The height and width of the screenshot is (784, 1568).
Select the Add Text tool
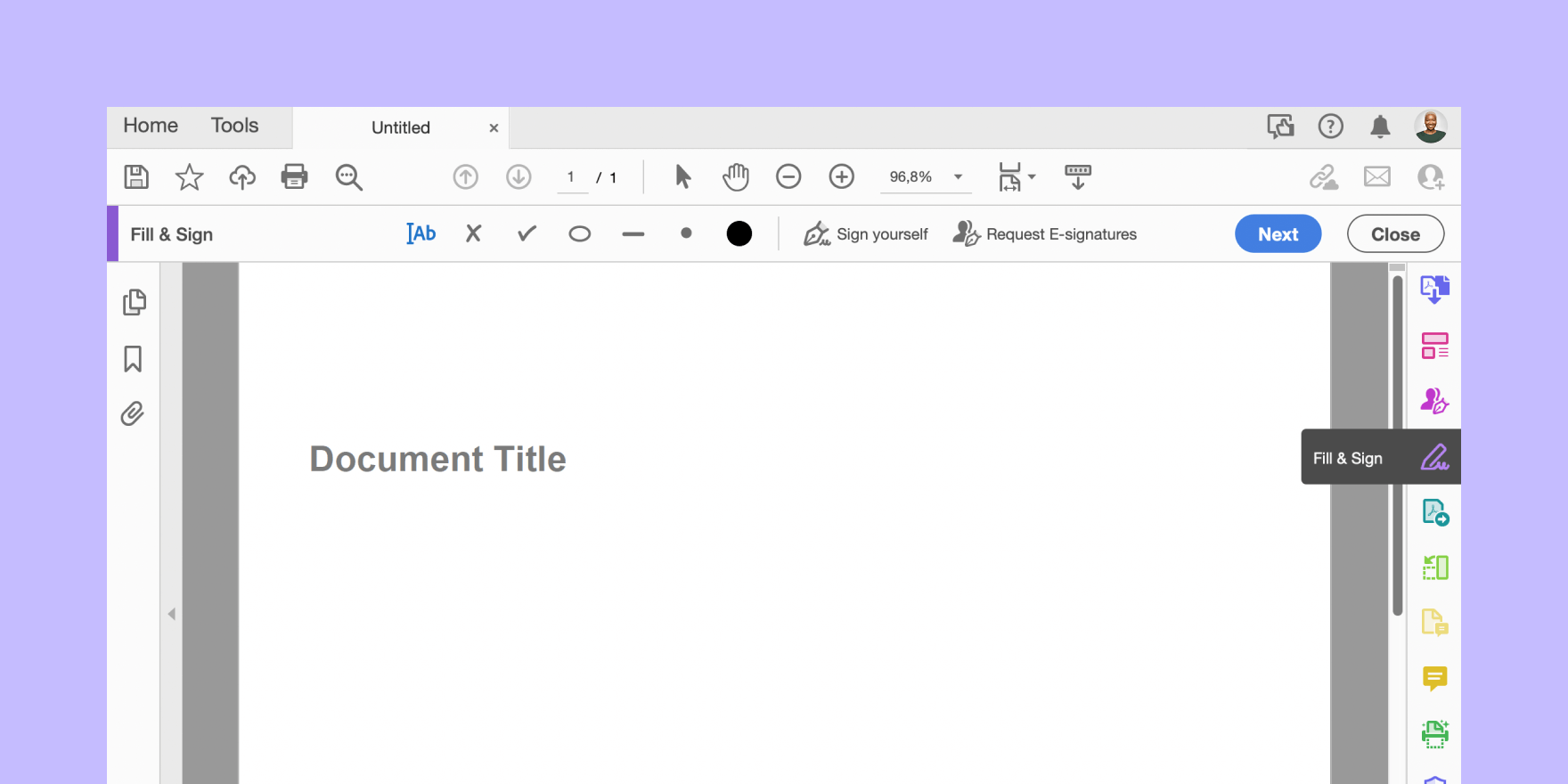[x=421, y=233]
